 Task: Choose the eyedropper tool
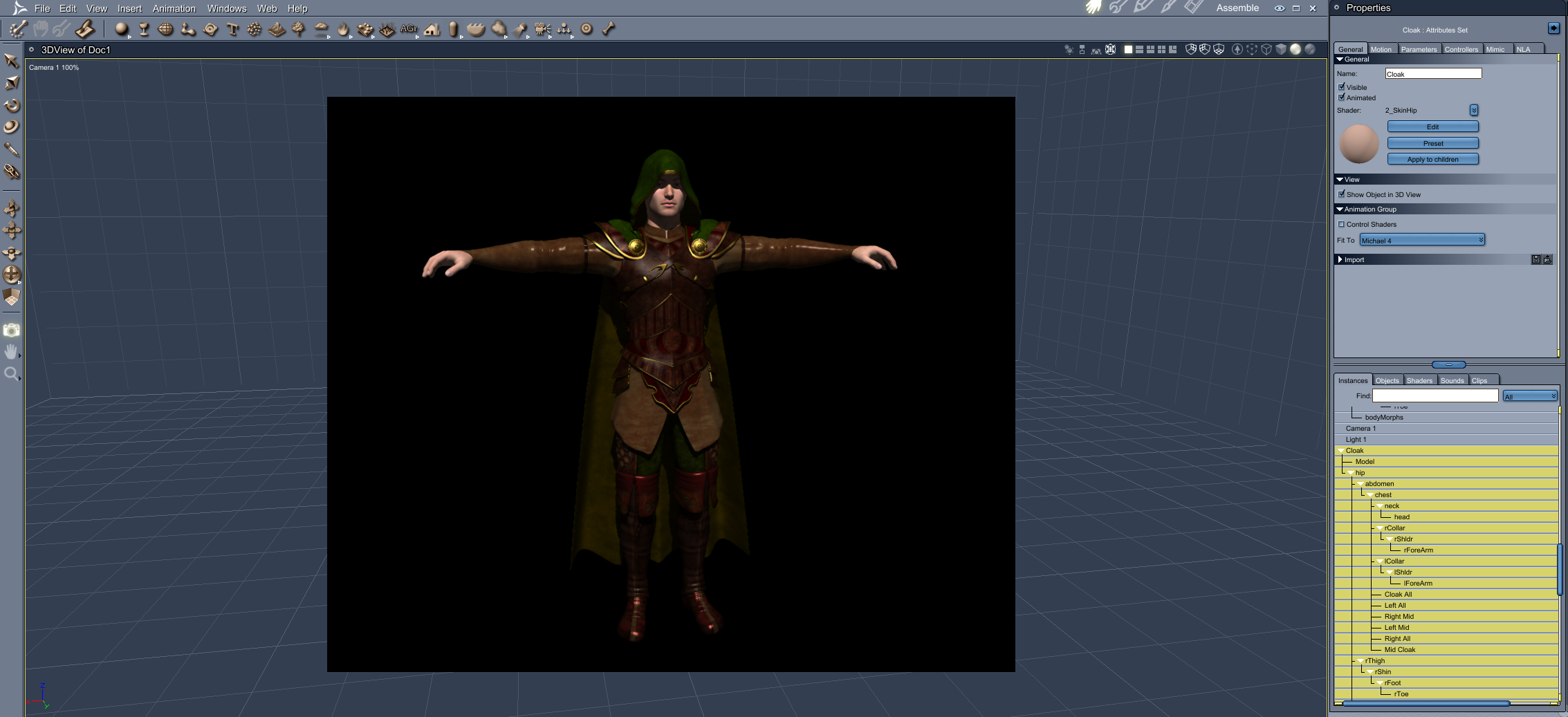coord(11,149)
